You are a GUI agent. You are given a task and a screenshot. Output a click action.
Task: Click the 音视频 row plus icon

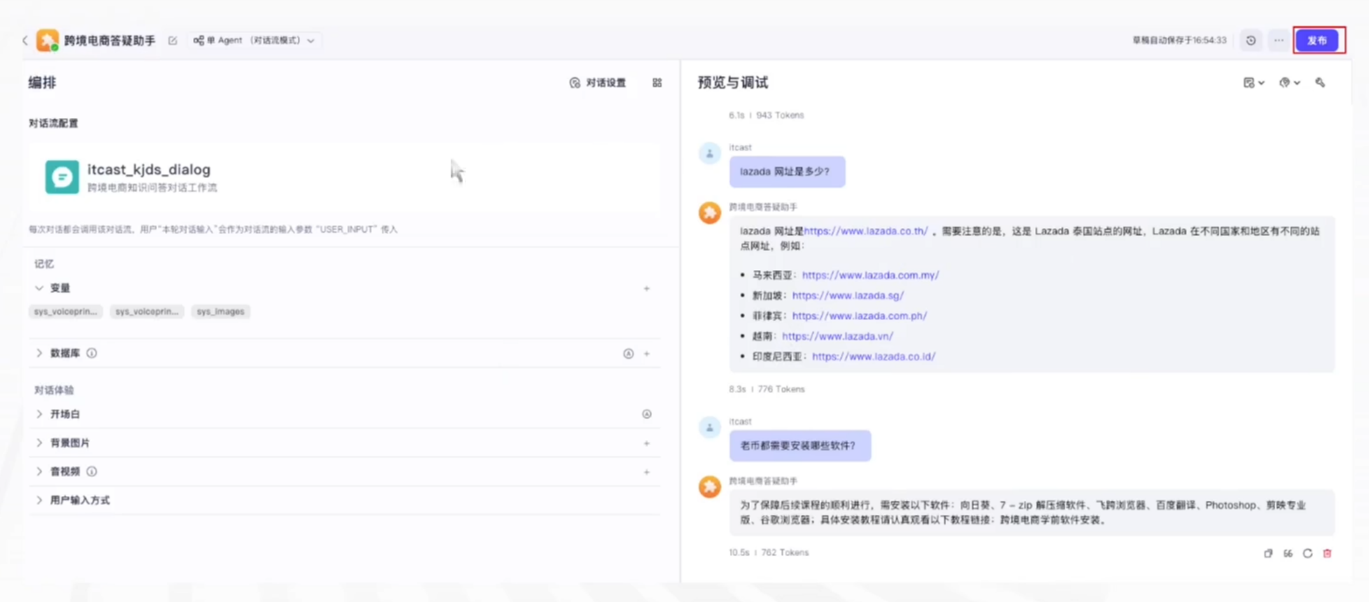tap(647, 472)
